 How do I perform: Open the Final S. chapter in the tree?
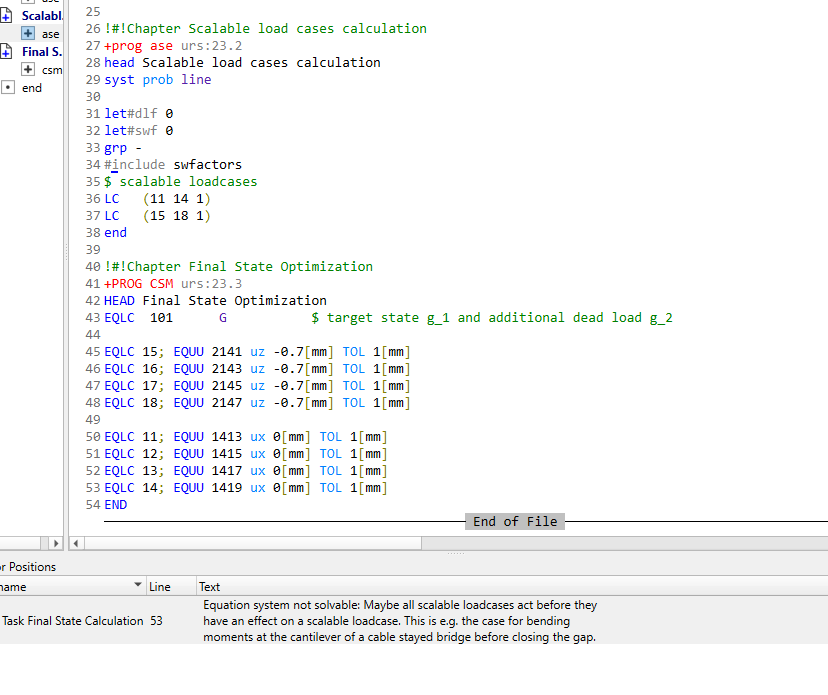pos(42,52)
